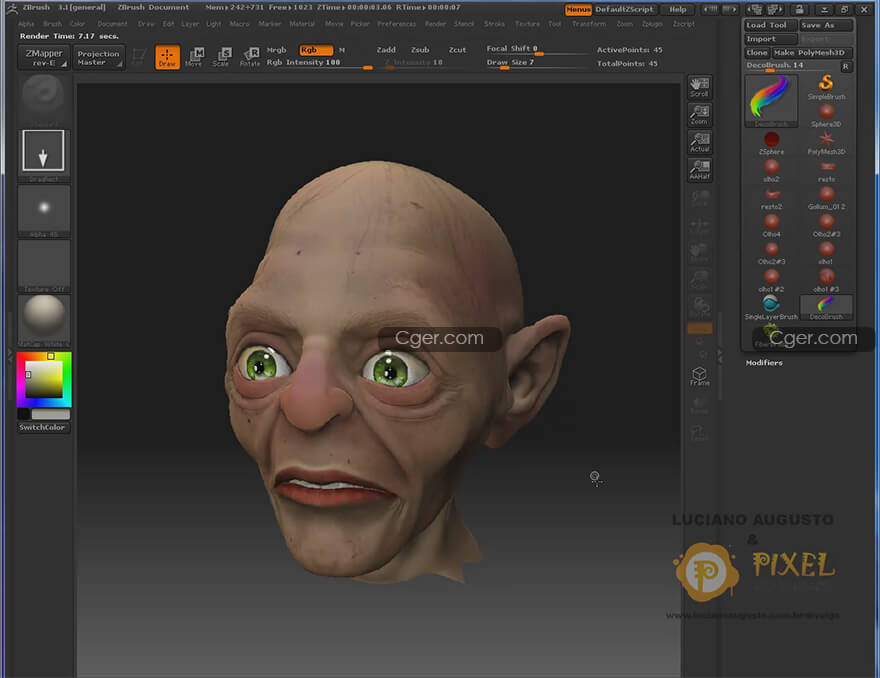The height and width of the screenshot is (678, 880).
Task: Toggle the M material mode
Action: [342, 50]
